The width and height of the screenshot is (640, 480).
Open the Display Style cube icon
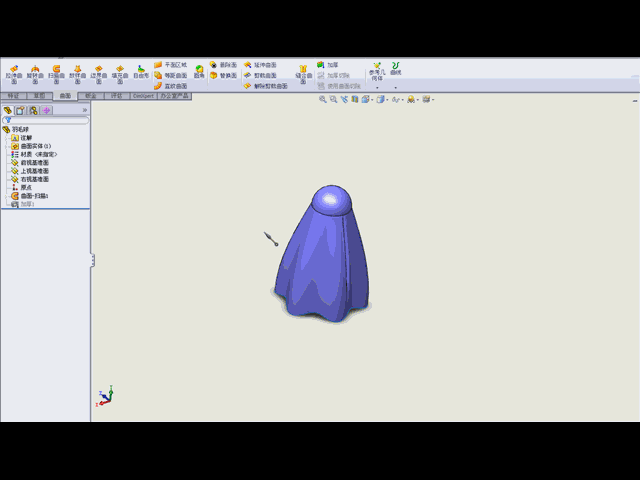click(x=380, y=99)
